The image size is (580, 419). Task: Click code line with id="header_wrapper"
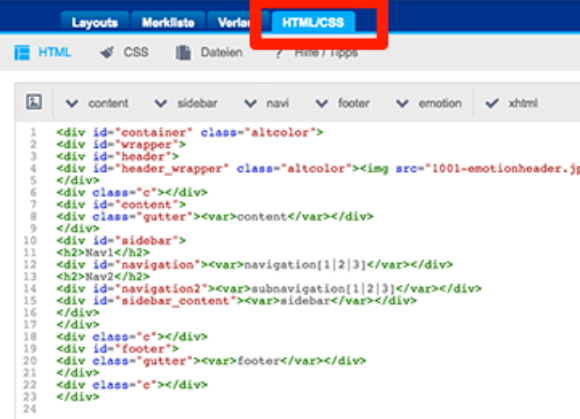[318, 169]
